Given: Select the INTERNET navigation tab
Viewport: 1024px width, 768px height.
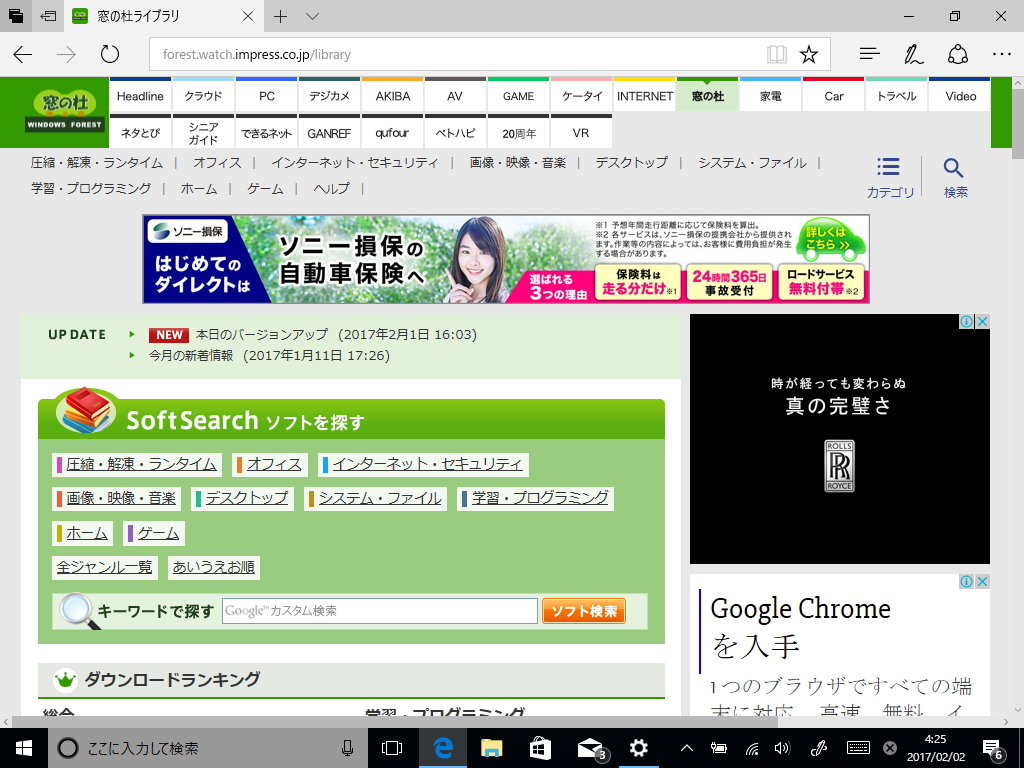Looking at the screenshot, I should [645, 96].
